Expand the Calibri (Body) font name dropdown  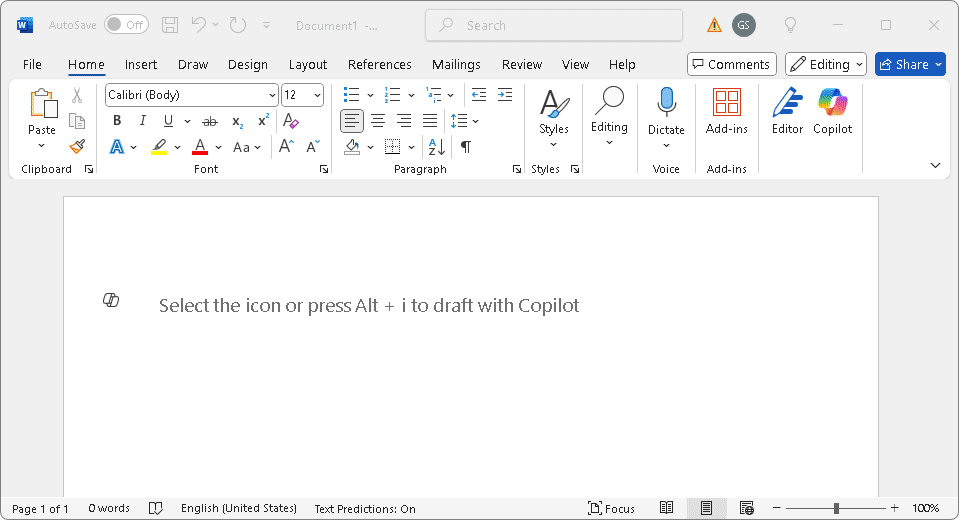click(x=272, y=95)
